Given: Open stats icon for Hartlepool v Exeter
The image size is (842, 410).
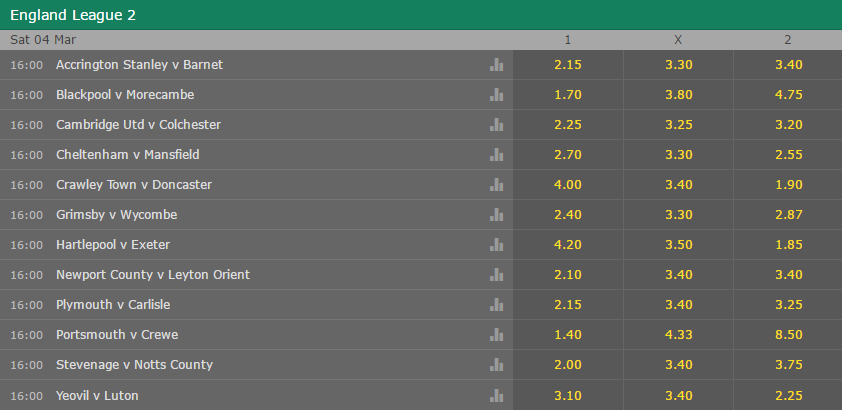Looking at the screenshot, I should [496, 245].
